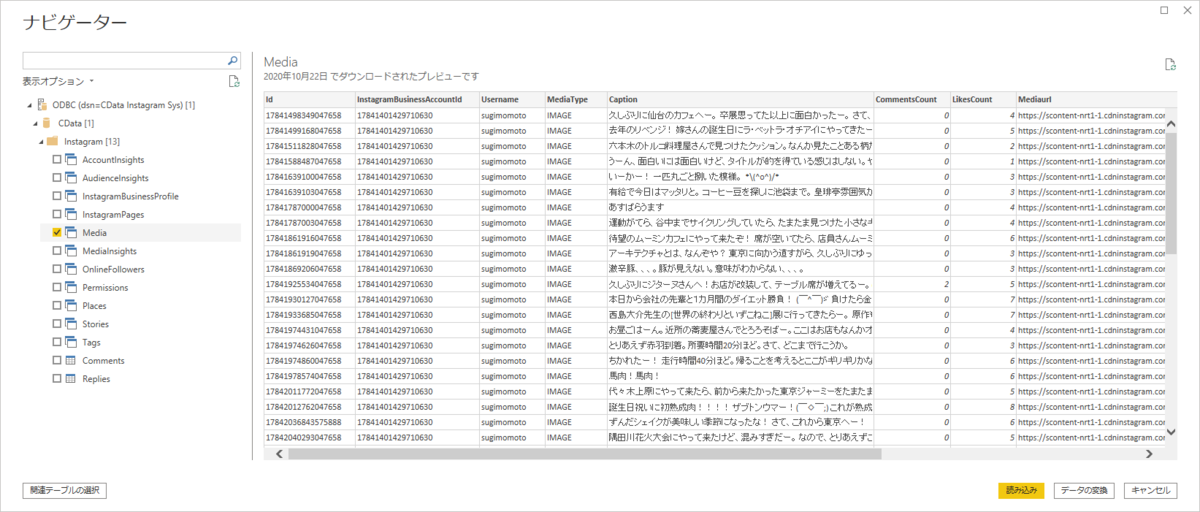Enable the Stories checkbox
This screenshot has height=512, width=1200.
[x=56, y=324]
